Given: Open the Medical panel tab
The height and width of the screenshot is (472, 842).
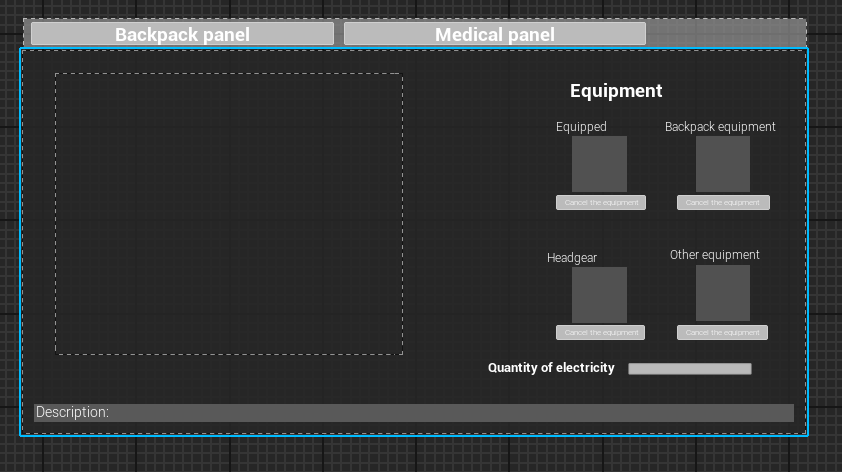Looking at the screenshot, I should pyautogui.click(x=495, y=34).
